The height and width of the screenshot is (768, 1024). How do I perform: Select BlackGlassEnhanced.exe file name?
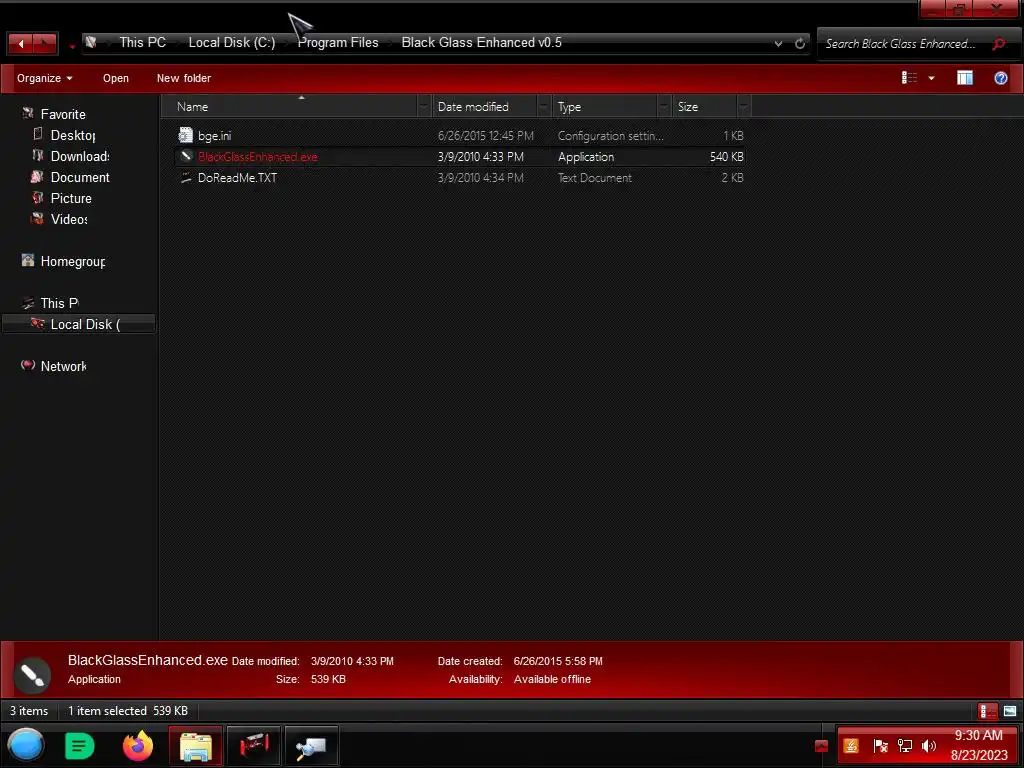click(x=257, y=157)
